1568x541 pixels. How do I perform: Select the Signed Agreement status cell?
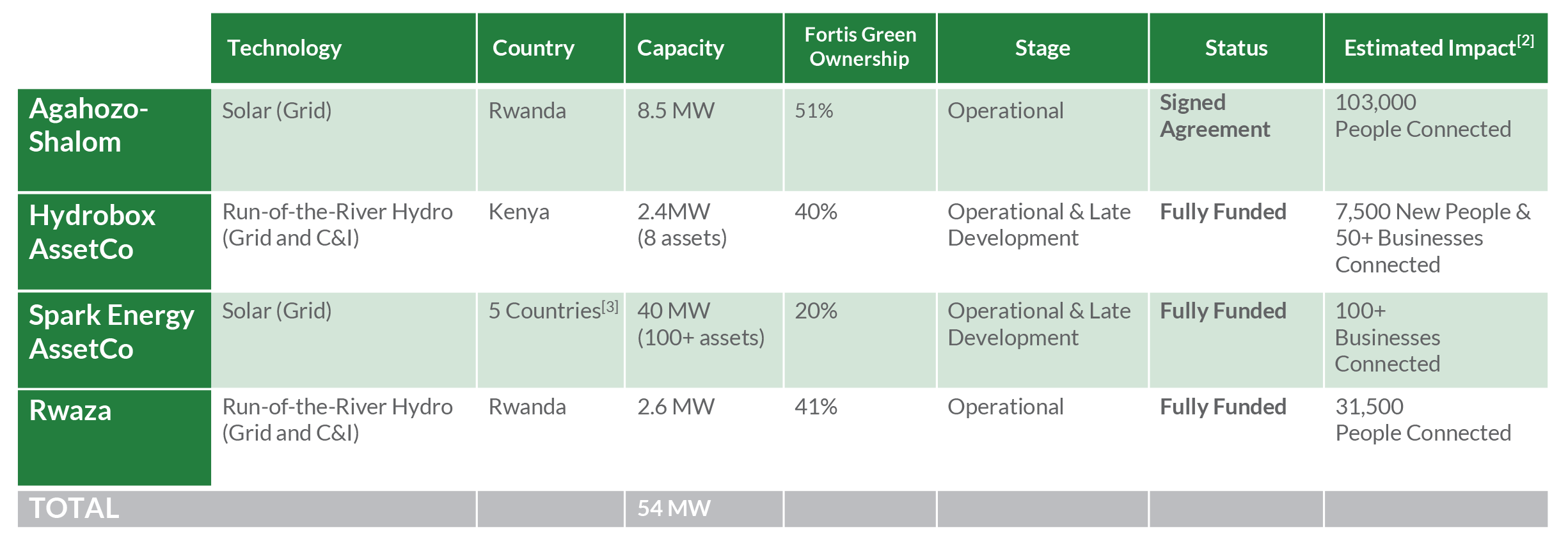(1214, 116)
